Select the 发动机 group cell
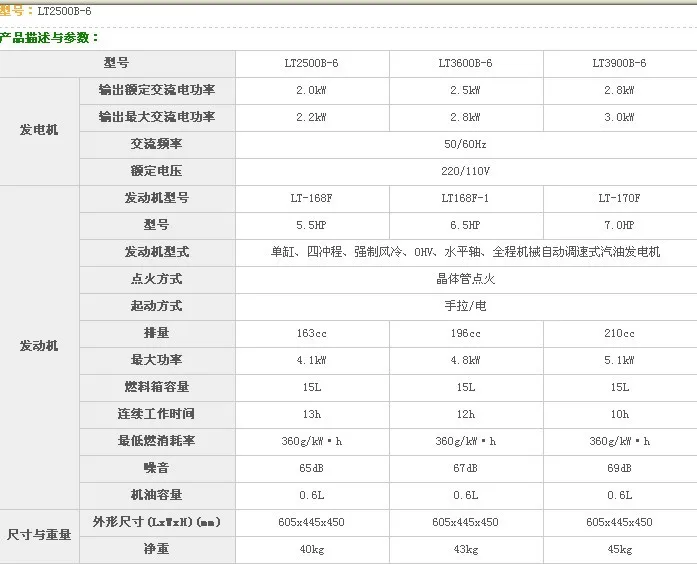697x564 pixels. pyautogui.click(x=39, y=346)
